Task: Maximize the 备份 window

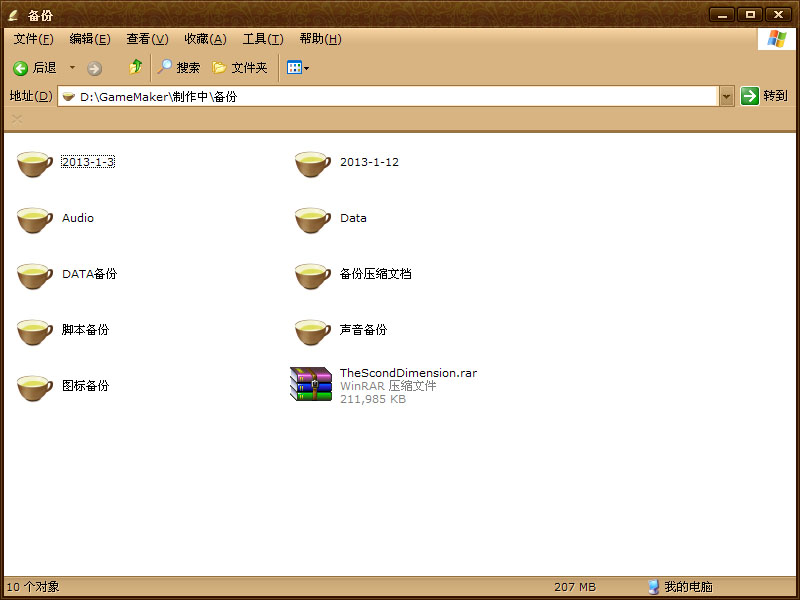Action: 750,14
